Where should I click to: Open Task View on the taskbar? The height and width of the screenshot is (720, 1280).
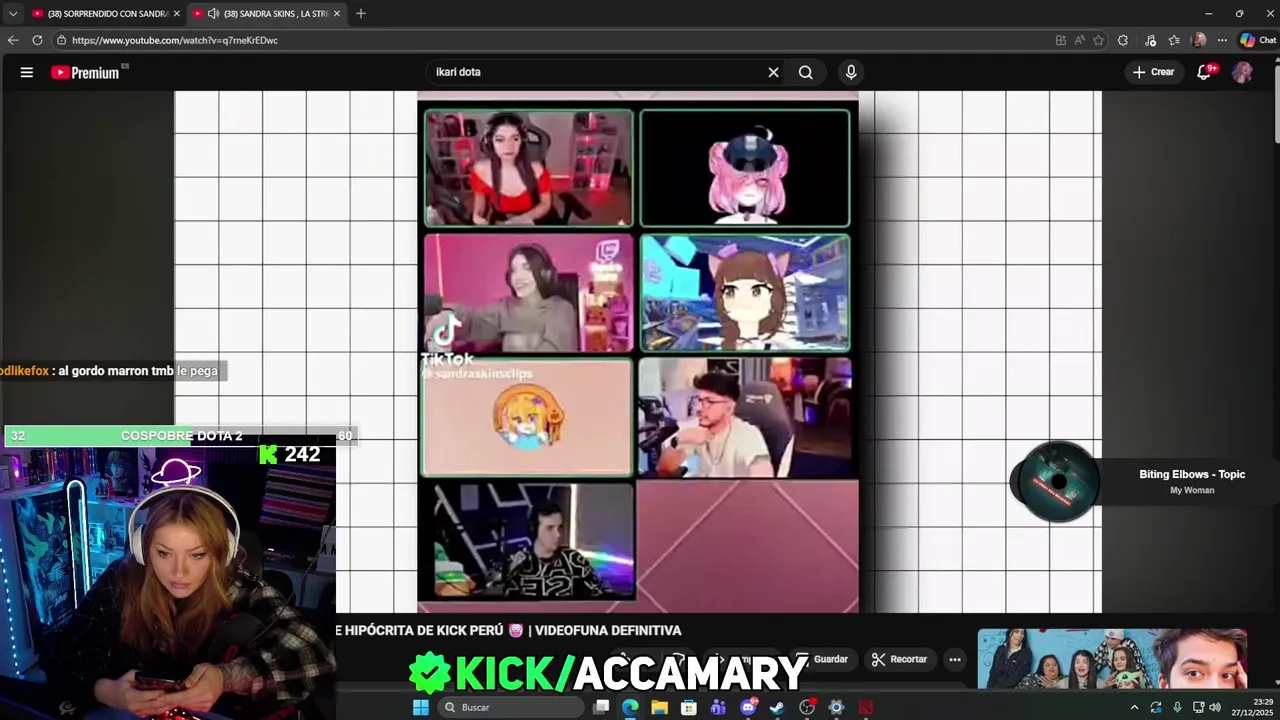(x=601, y=707)
